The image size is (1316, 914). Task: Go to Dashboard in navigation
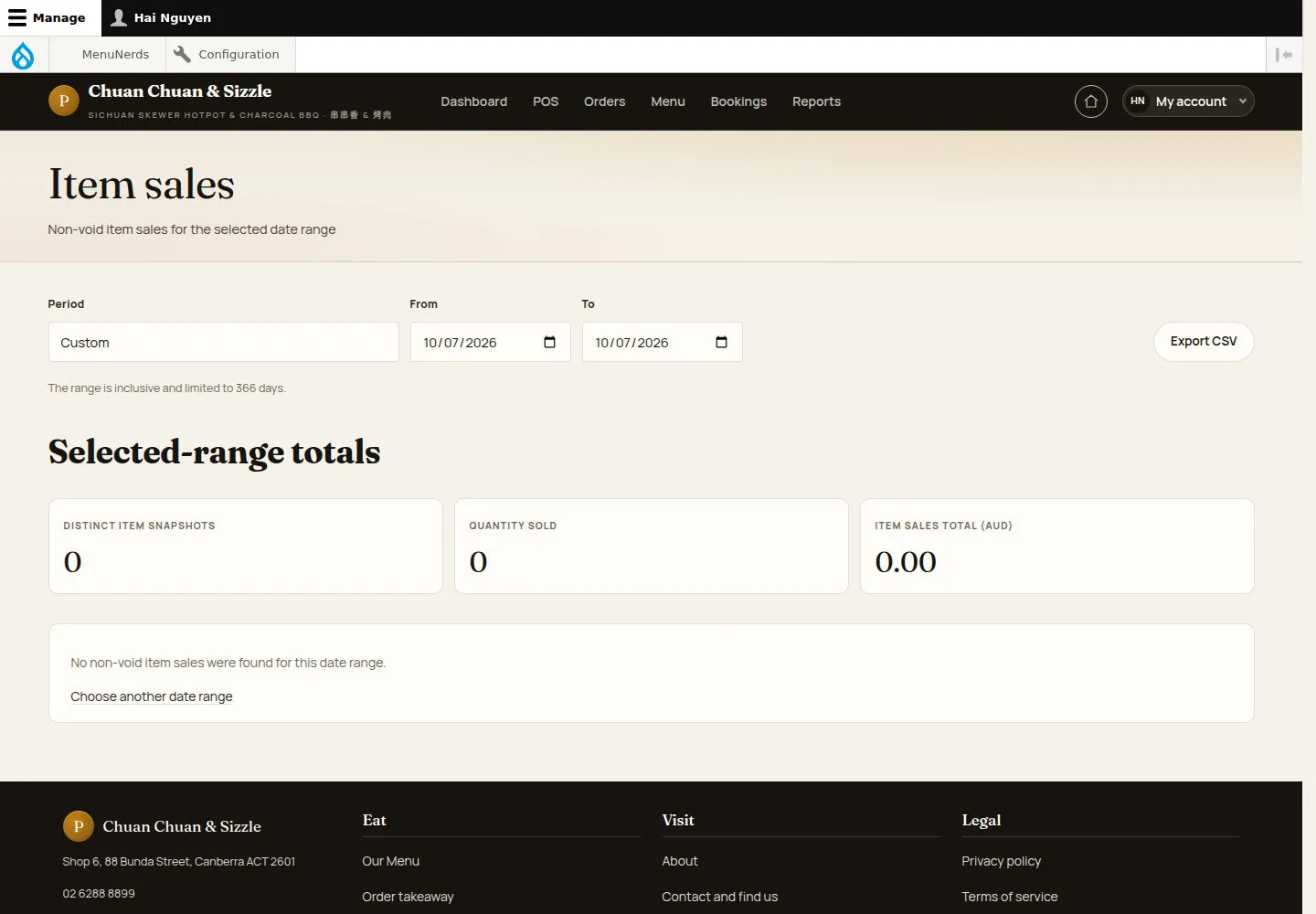(x=473, y=101)
